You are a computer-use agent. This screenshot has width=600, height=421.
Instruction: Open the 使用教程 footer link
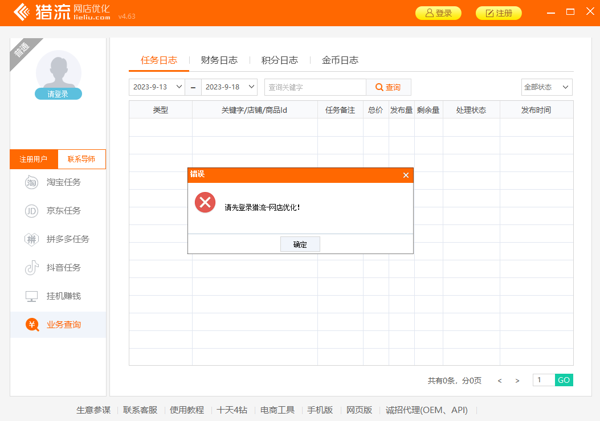point(186,410)
